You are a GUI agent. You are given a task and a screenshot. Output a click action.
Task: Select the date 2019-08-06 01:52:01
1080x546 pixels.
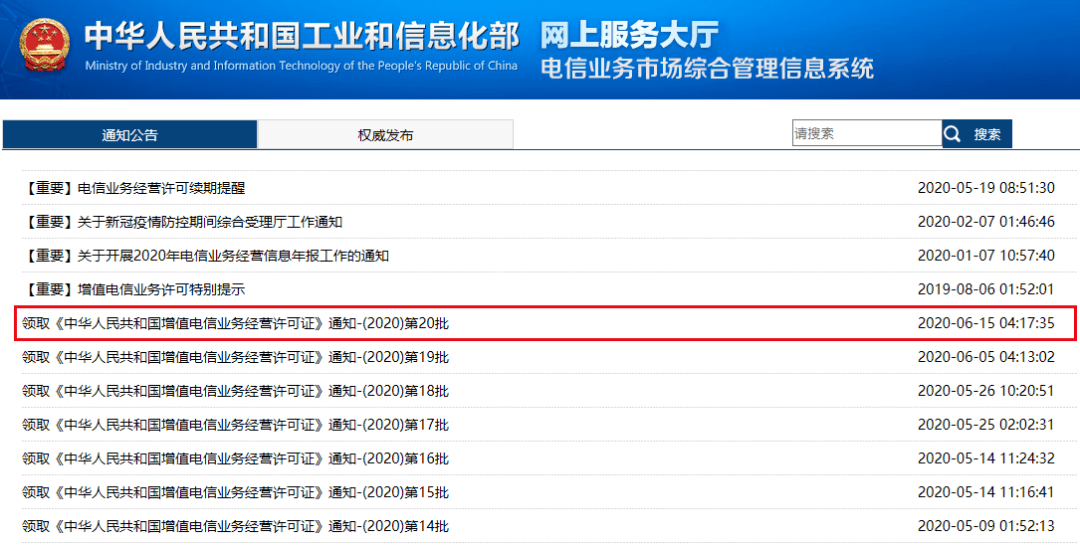click(x=986, y=289)
